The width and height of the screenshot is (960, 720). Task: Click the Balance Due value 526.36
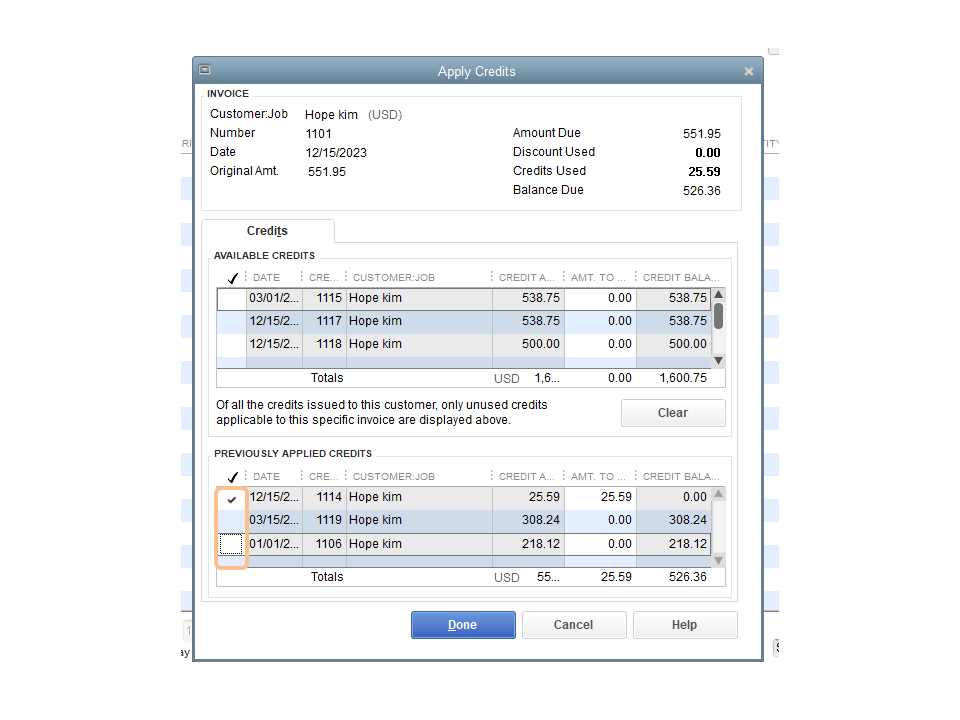[x=702, y=190]
